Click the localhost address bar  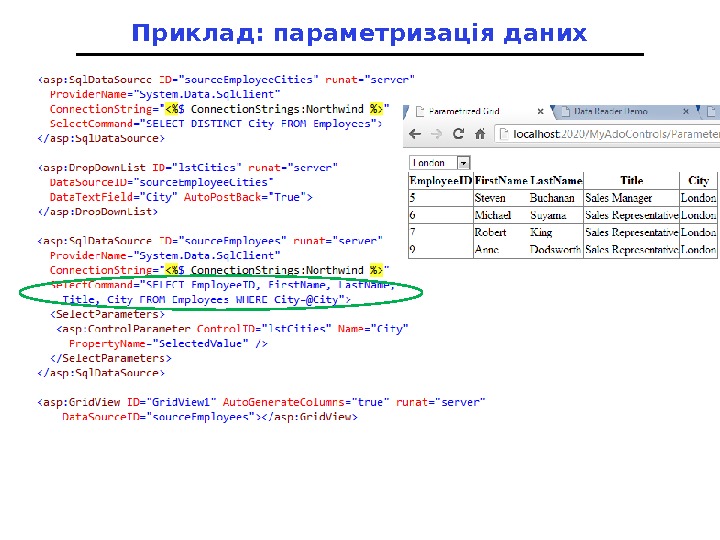point(608,134)
